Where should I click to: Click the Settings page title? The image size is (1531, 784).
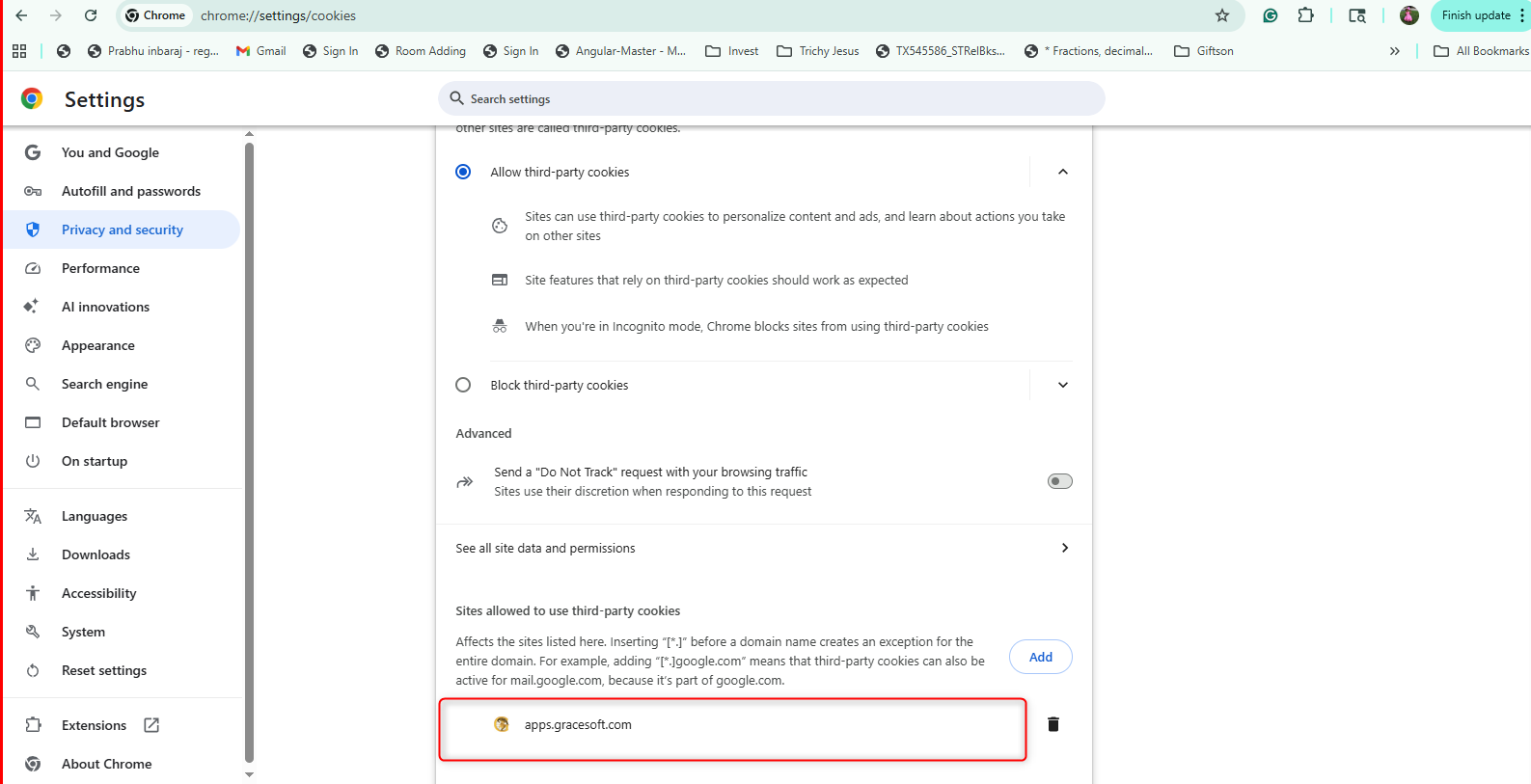click(x=104, y=99)
